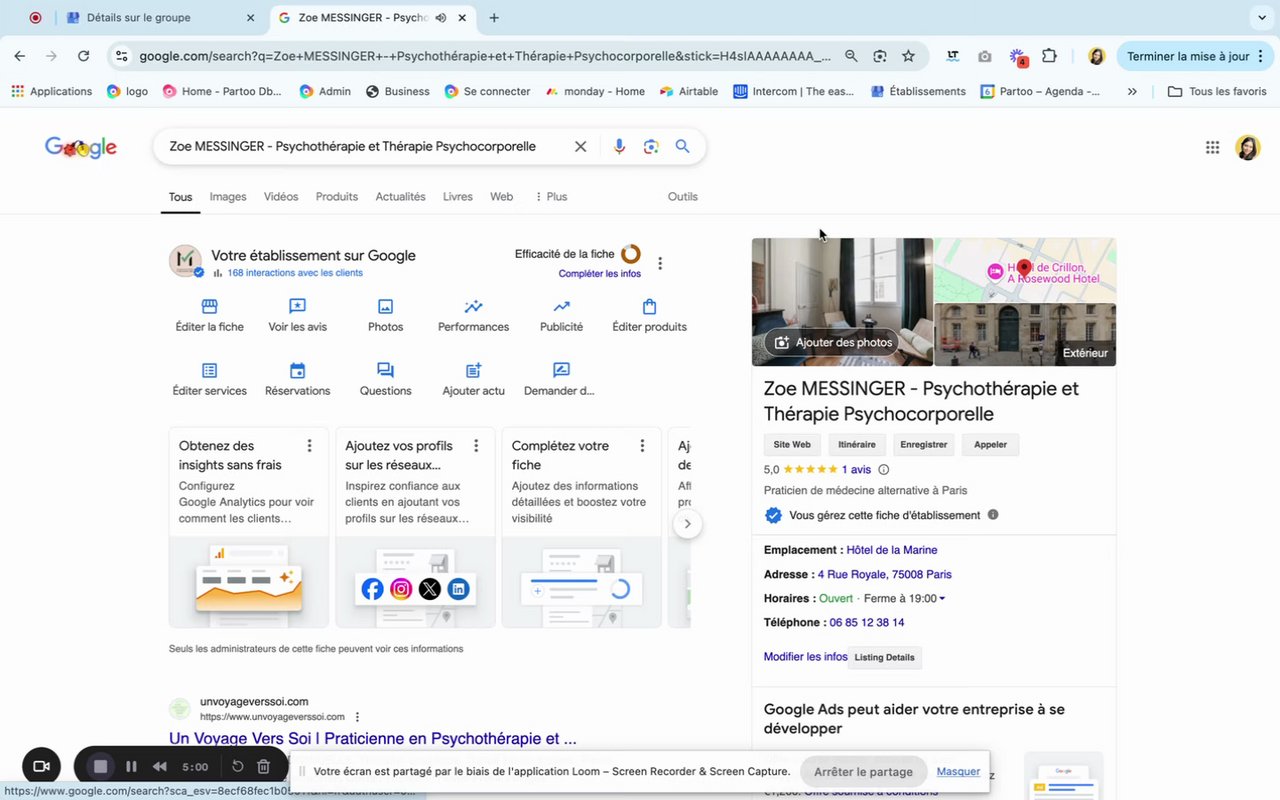Click into the Google search input

coord(352,147)
